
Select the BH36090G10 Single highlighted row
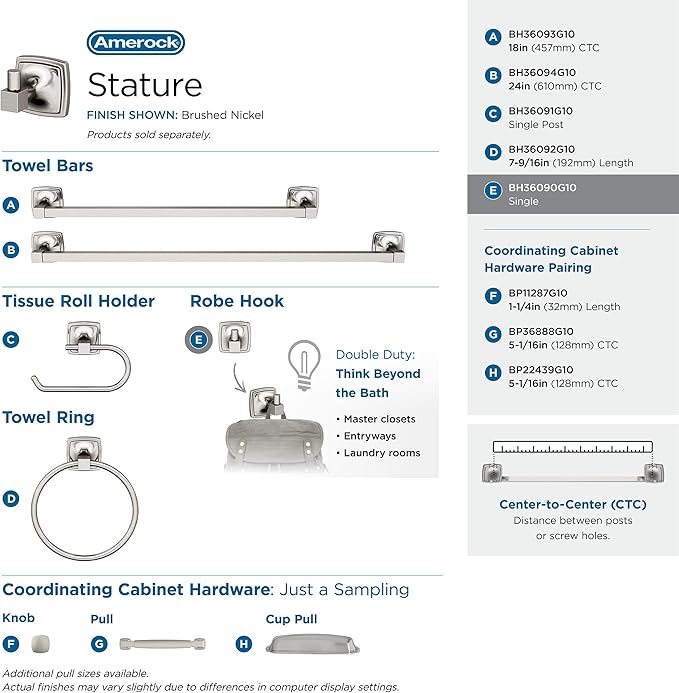pos(573,194)
